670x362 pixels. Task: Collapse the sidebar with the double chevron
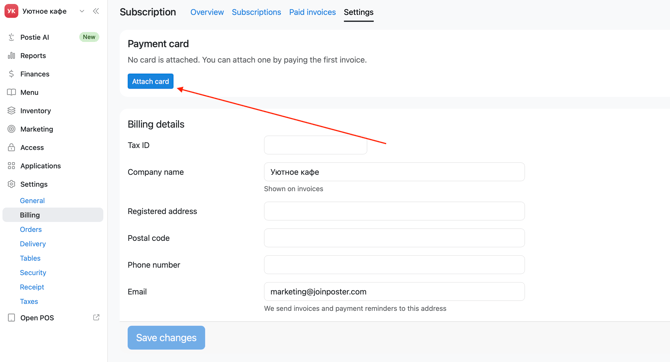point(96,11)
